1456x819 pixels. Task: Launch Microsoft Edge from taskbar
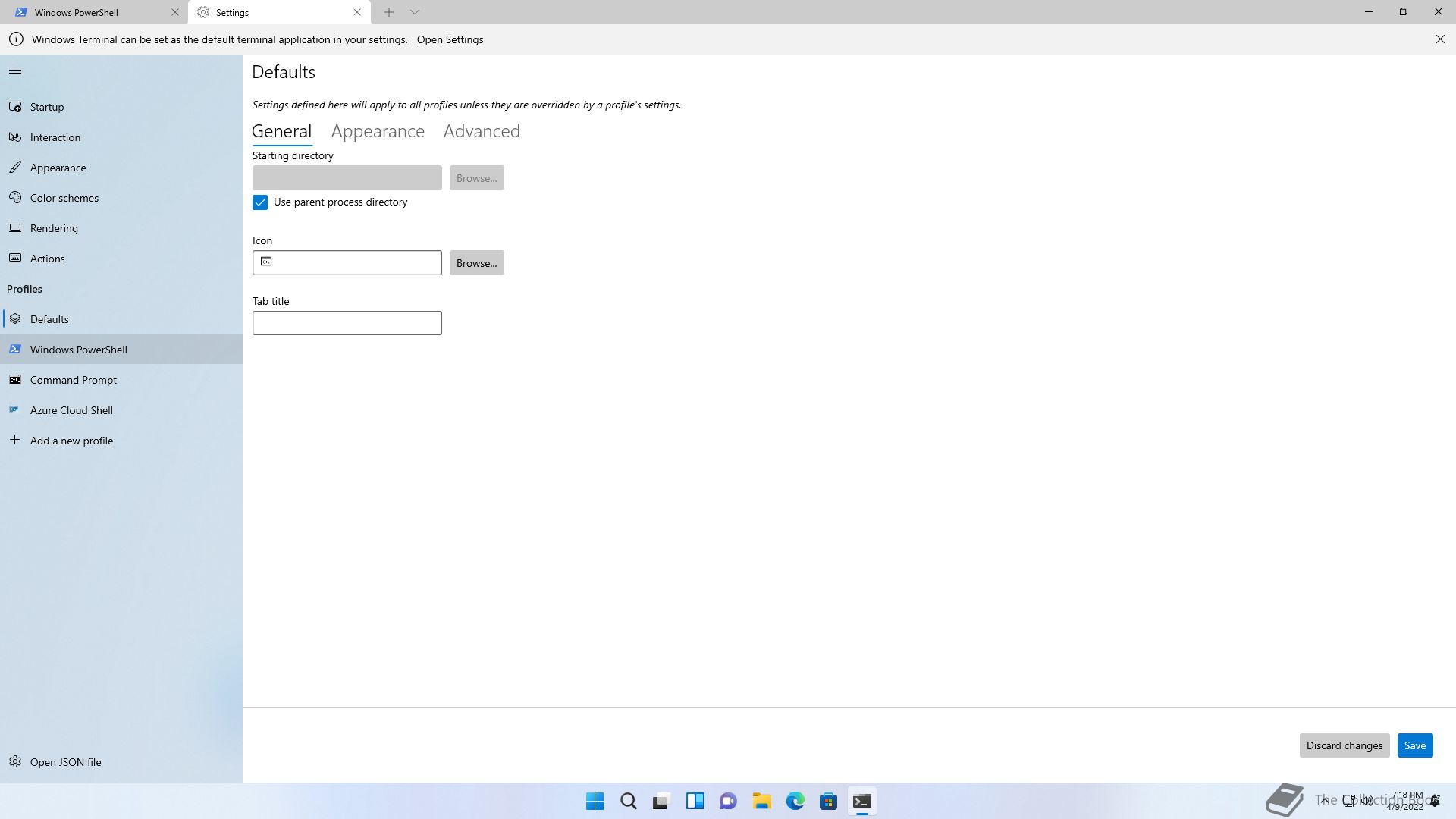click(x=795, y=801)
